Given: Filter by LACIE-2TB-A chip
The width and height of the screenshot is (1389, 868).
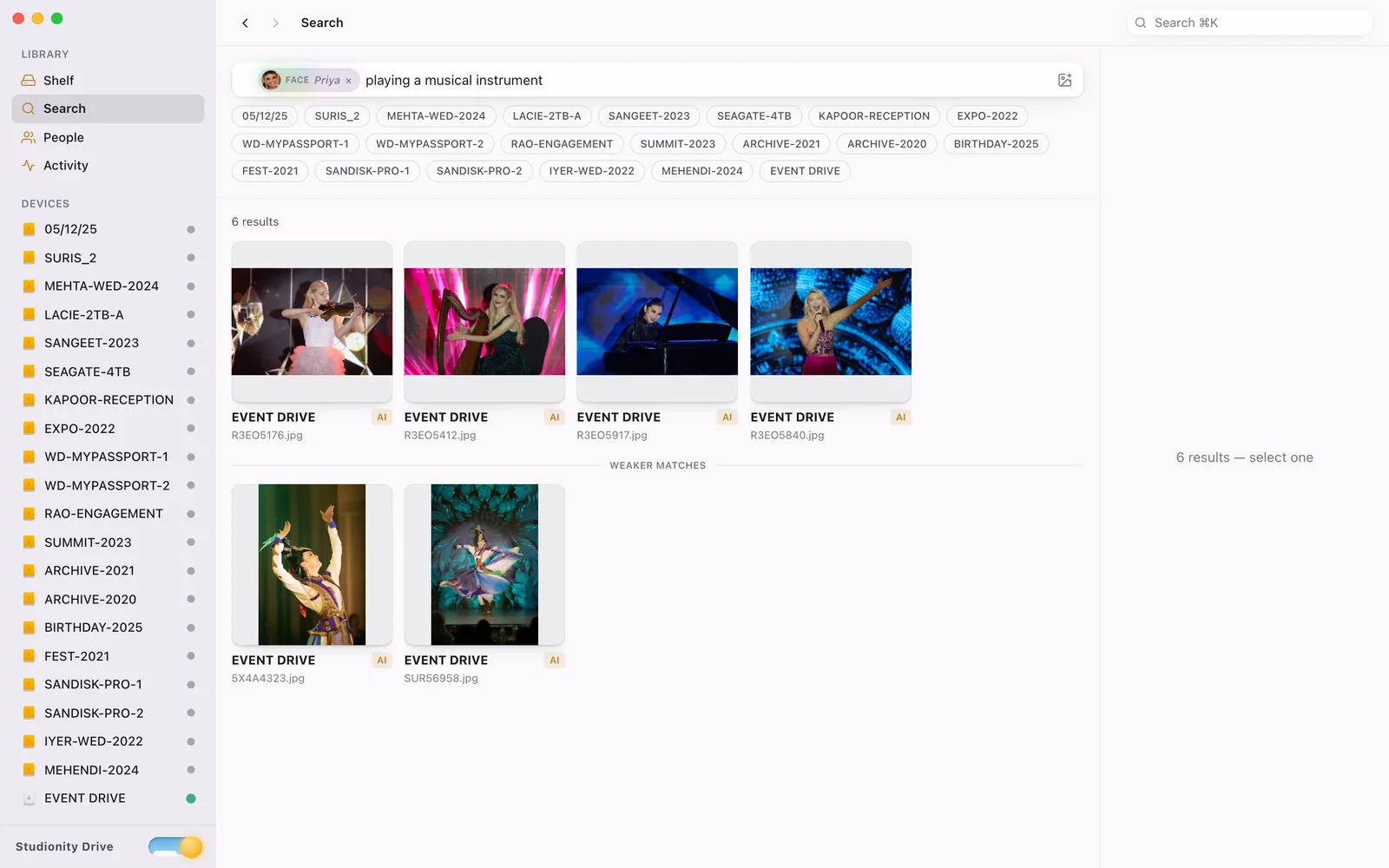Looking at the screenshot, I should (547, 115).
